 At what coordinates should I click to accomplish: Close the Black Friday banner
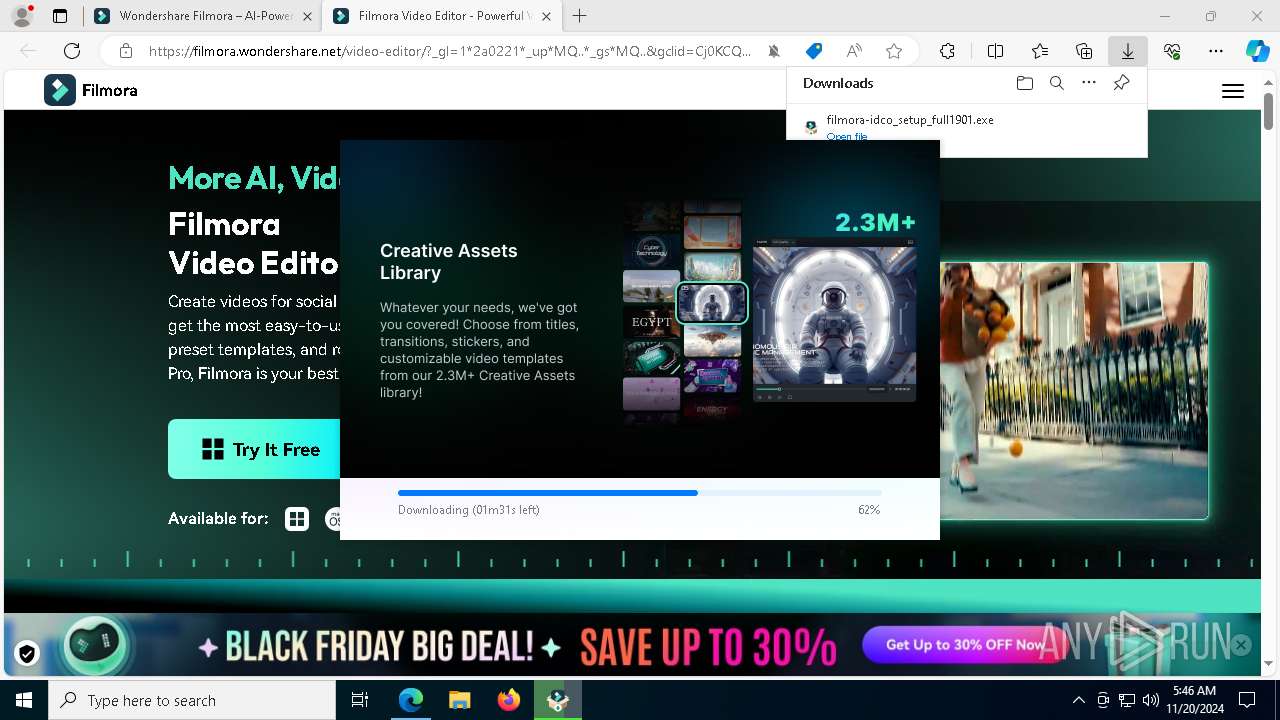point(1241,645)
